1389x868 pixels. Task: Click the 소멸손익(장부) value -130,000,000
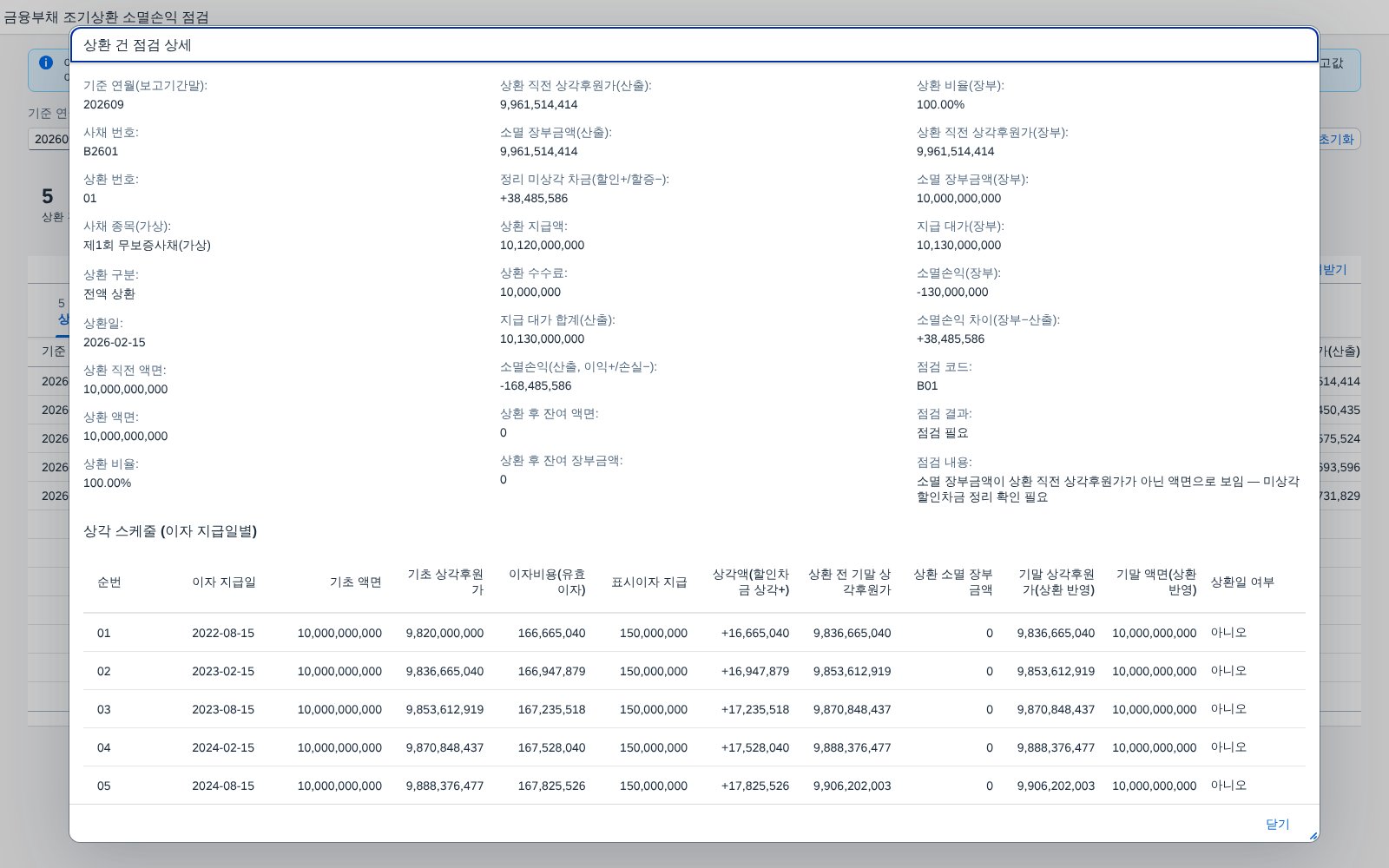click(952, 292)
